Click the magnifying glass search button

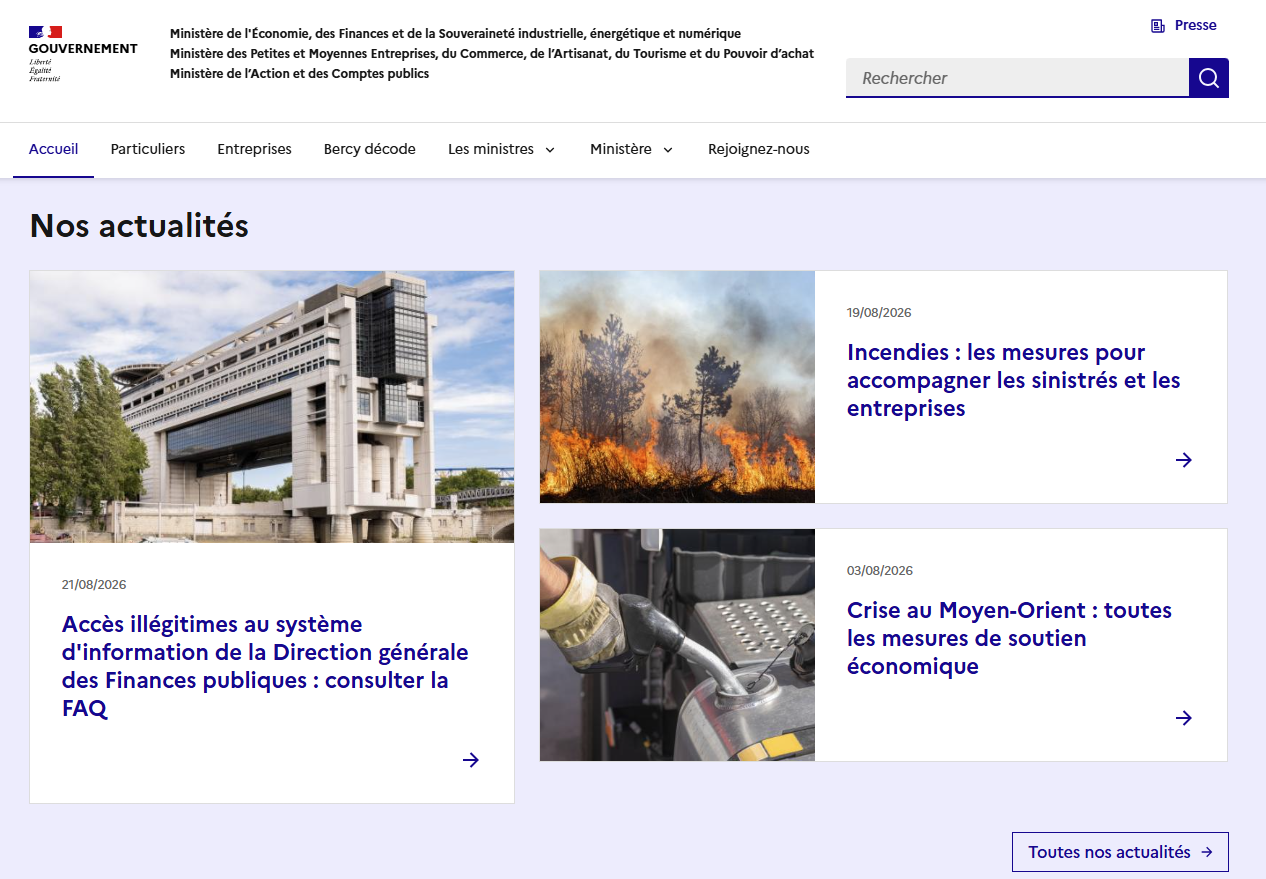tap(1208, 78)
